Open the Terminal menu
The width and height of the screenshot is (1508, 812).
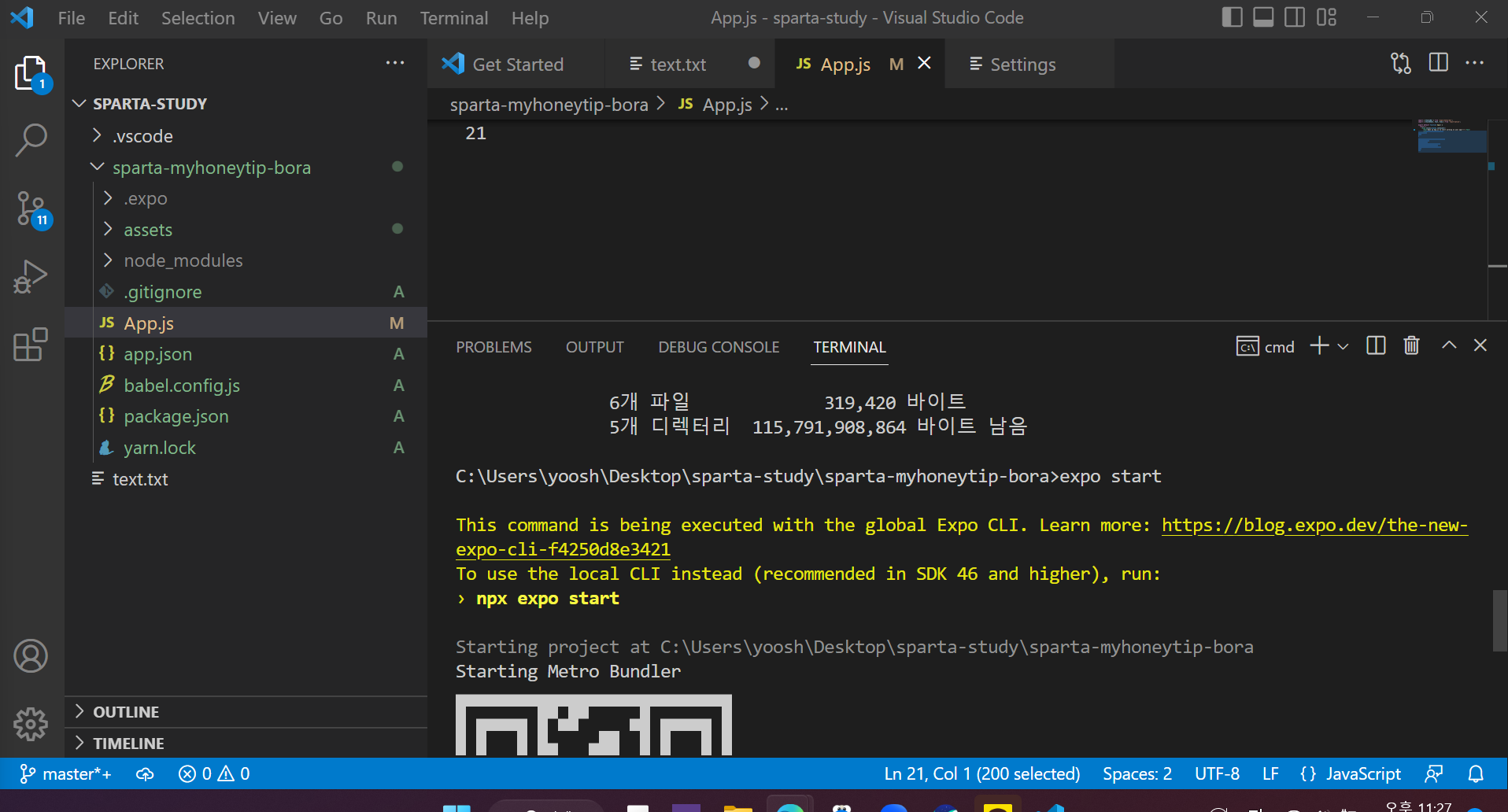pos(454,18)
